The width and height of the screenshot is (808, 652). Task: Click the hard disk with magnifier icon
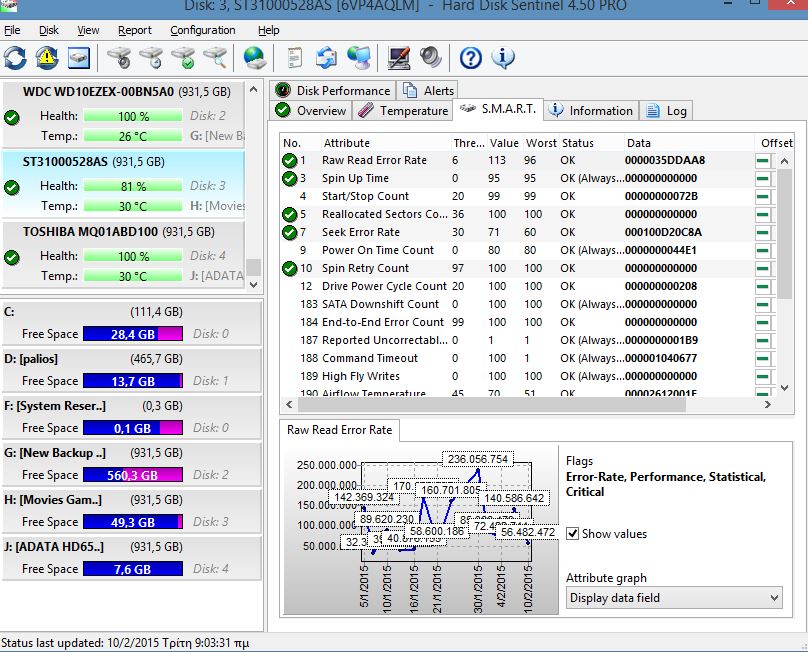[215, 57]
